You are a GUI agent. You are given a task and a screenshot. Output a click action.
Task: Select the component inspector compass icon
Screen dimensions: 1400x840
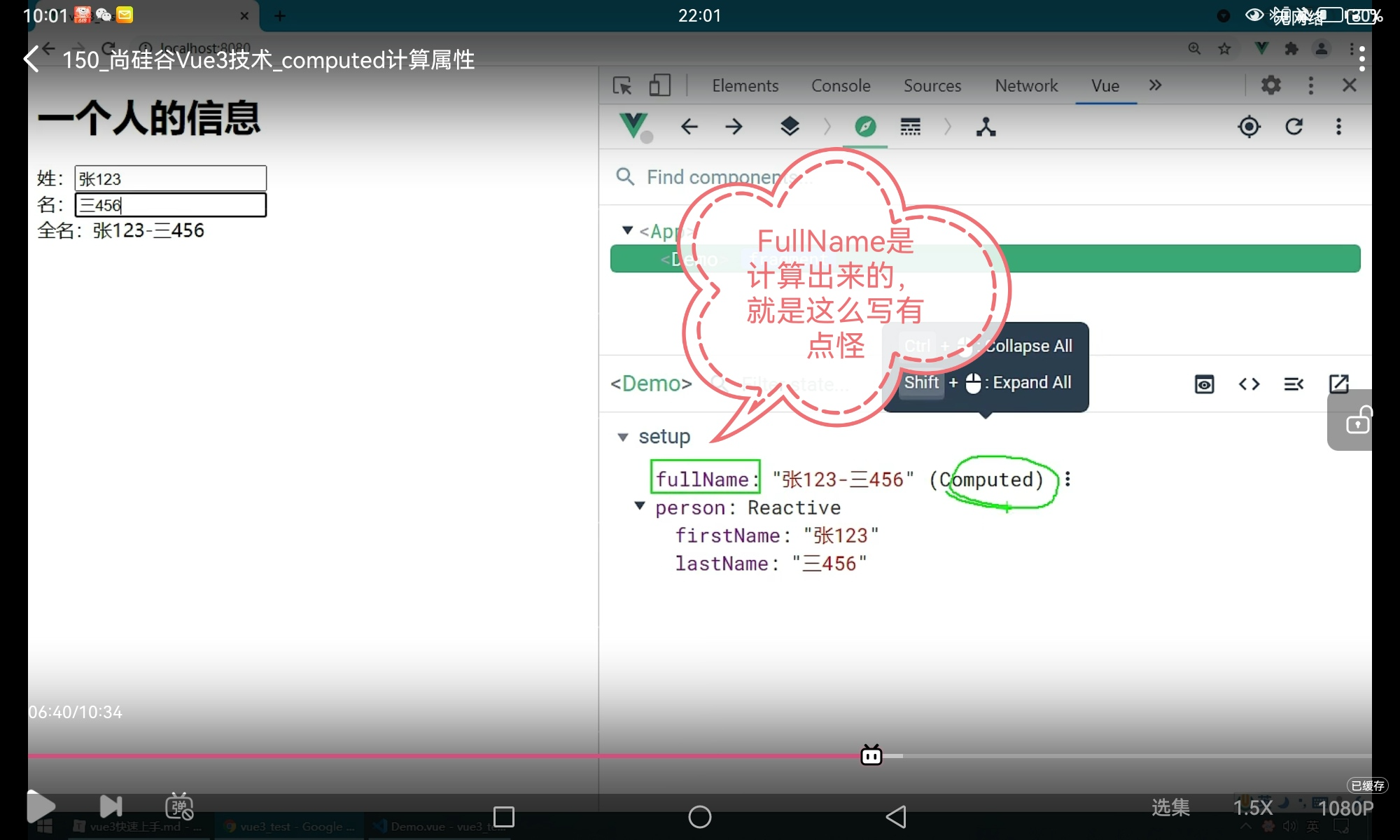pos(865,127)
